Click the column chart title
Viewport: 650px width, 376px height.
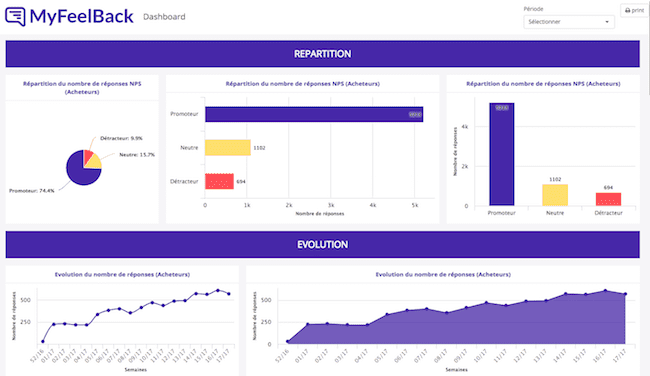(543, 84)
